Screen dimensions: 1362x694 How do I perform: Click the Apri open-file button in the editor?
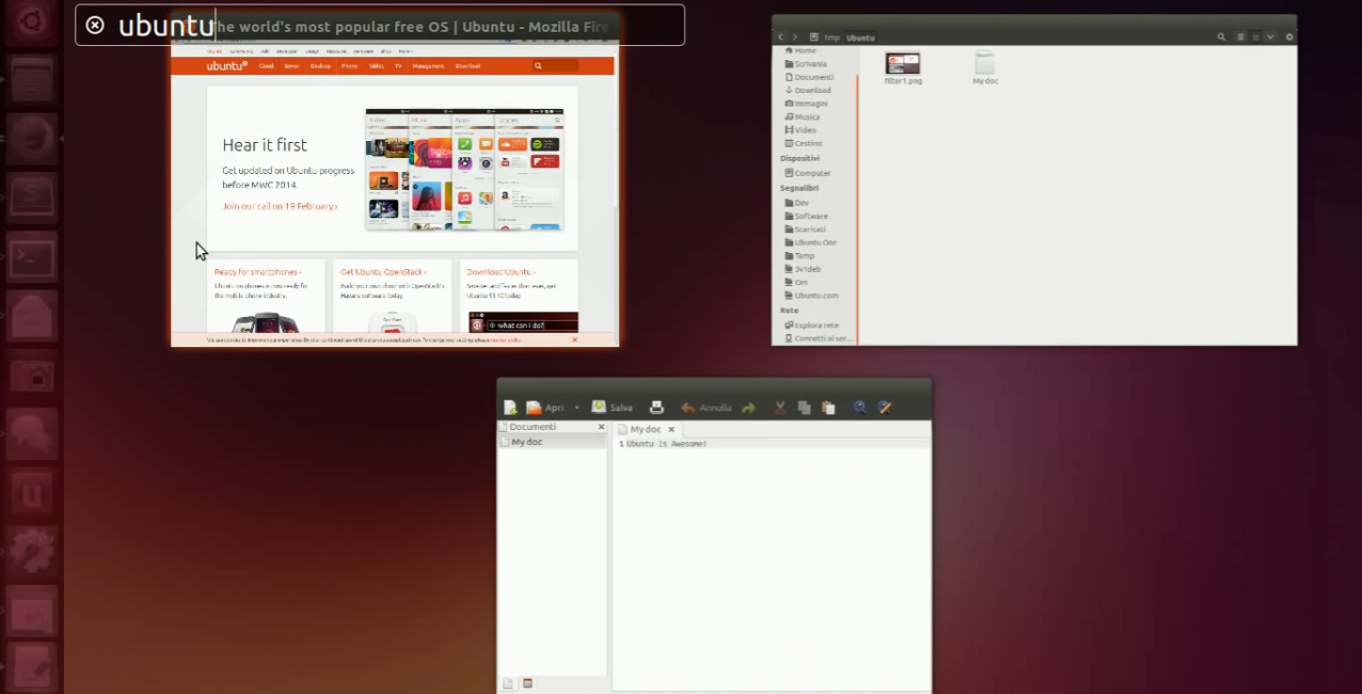click(546, 408)
